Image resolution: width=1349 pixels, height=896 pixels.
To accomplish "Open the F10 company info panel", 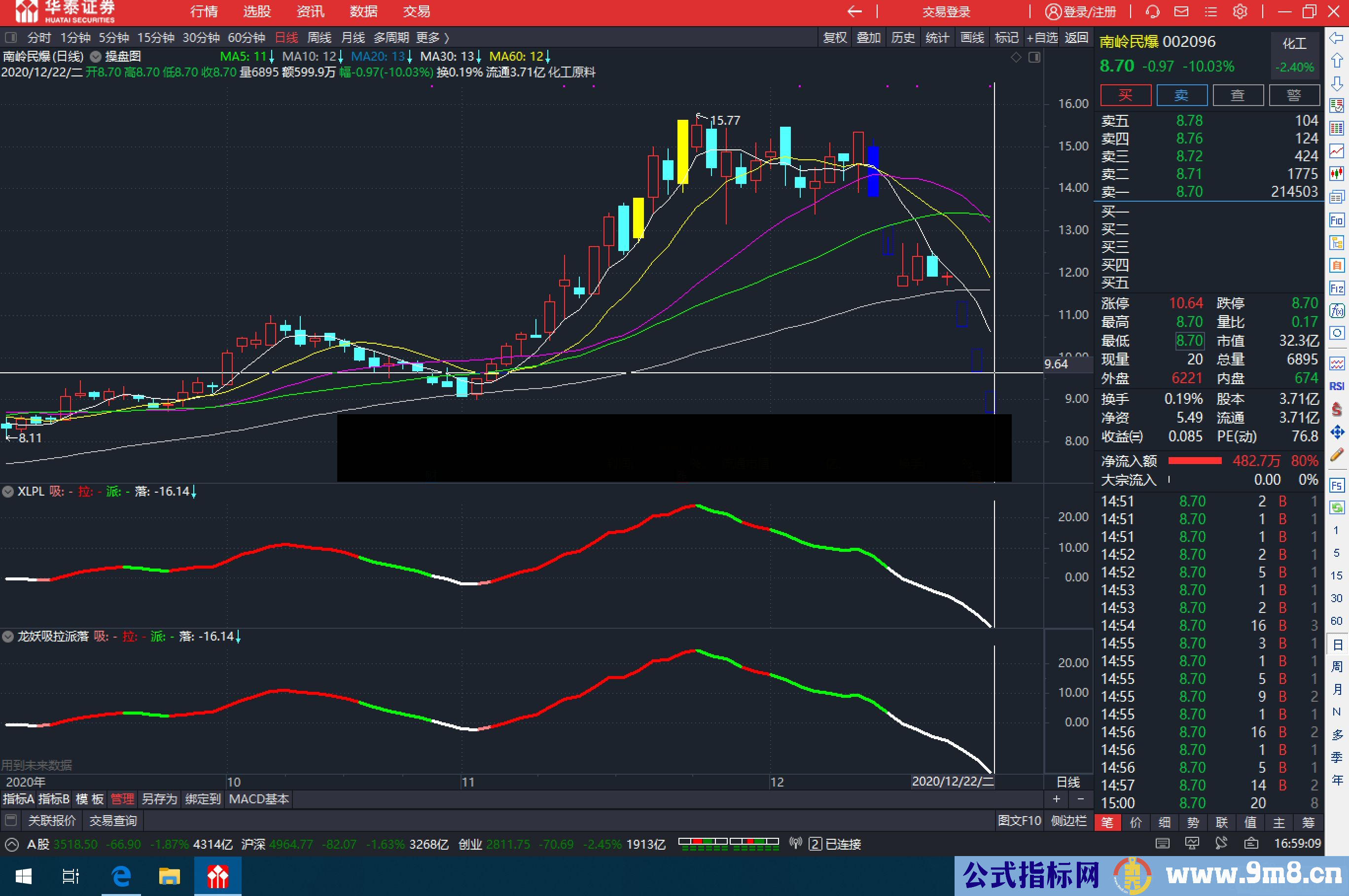I will pos(1337,219).
